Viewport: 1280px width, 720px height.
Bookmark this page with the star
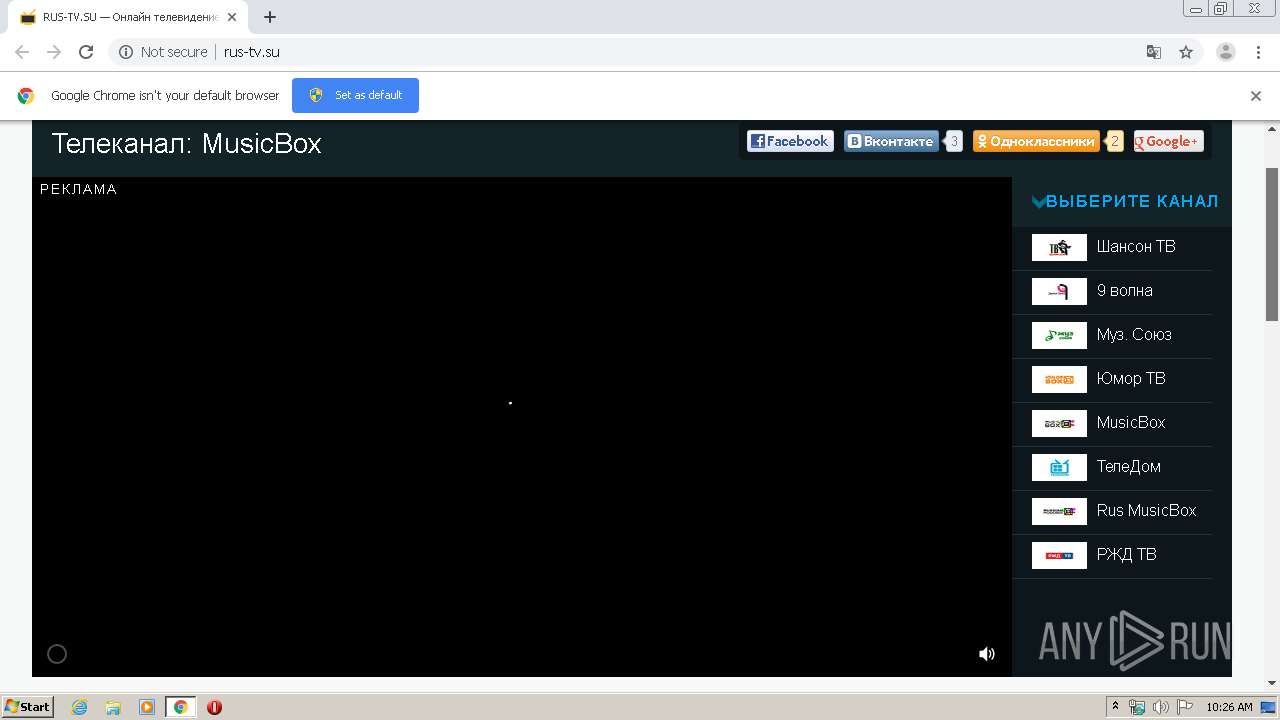pos(1186,52)
